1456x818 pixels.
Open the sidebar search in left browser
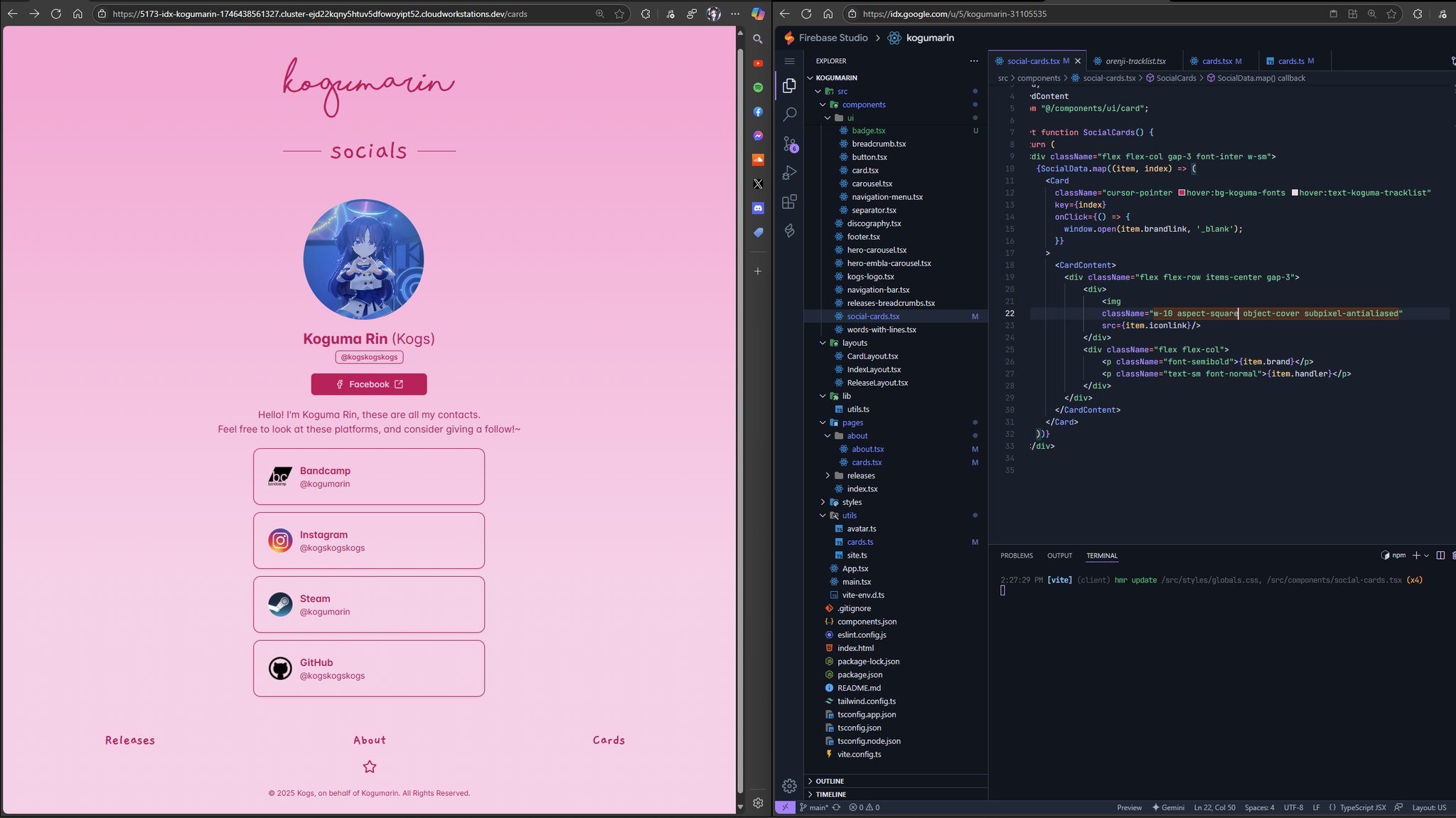[758, 39]
